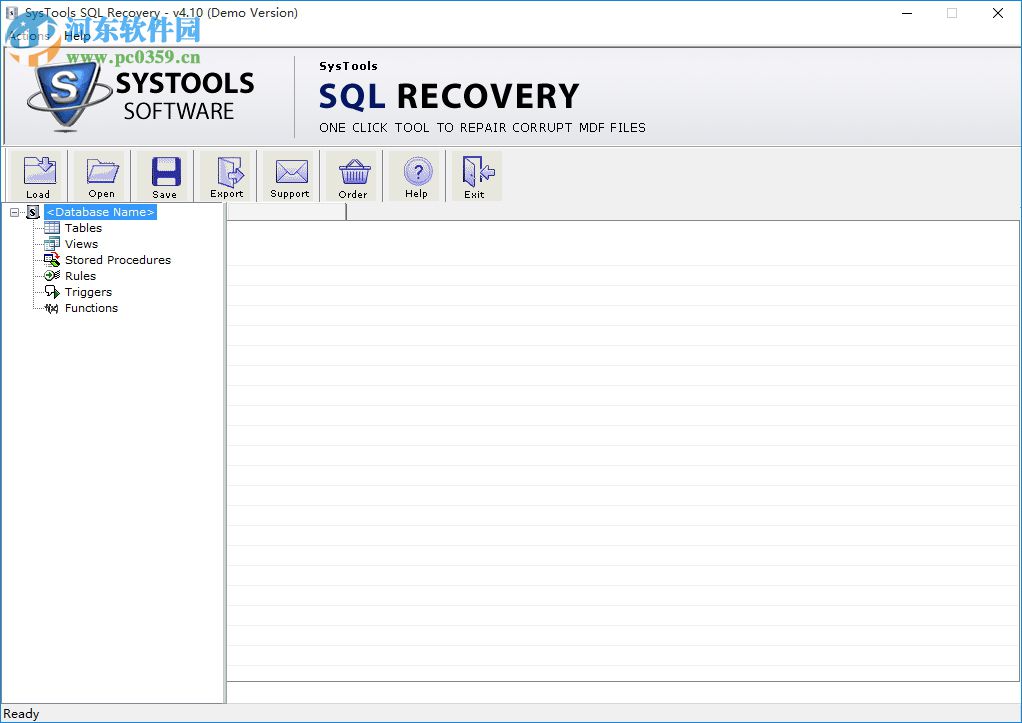Open the Help menu

(x=77, y=35)
